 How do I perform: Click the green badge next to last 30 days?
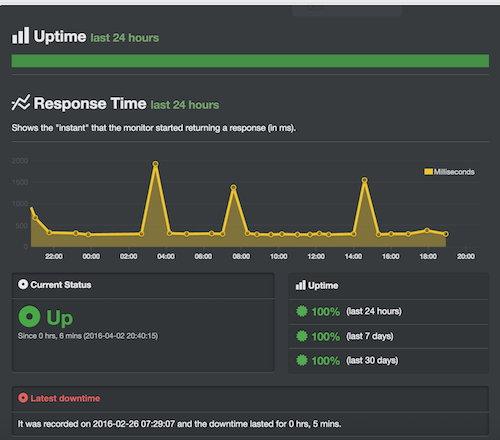(x=302, y=360)
